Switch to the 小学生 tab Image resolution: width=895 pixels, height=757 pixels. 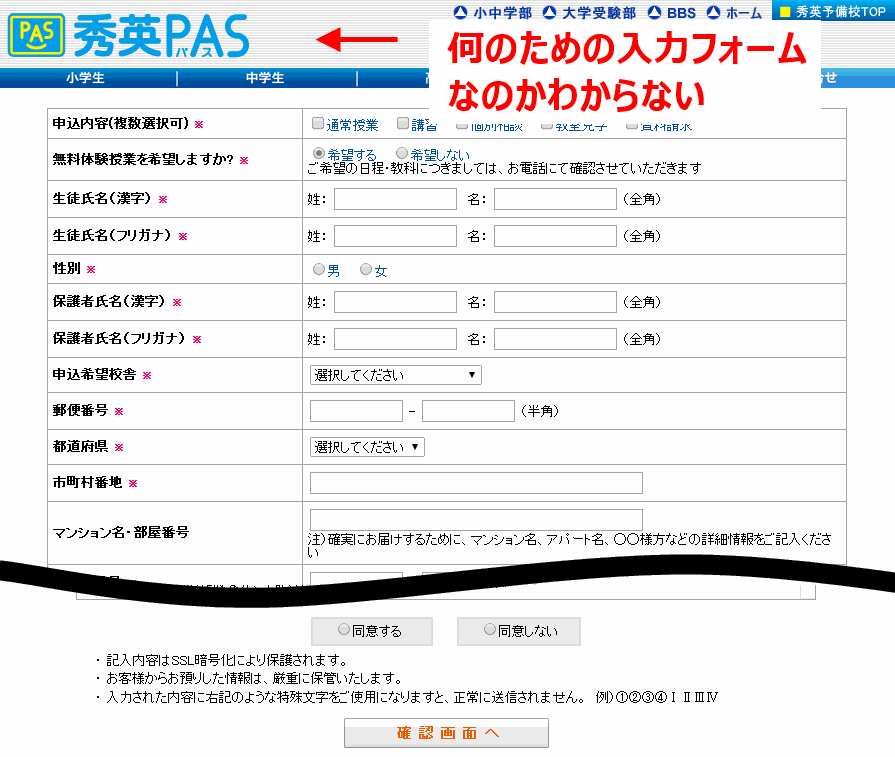85,78
